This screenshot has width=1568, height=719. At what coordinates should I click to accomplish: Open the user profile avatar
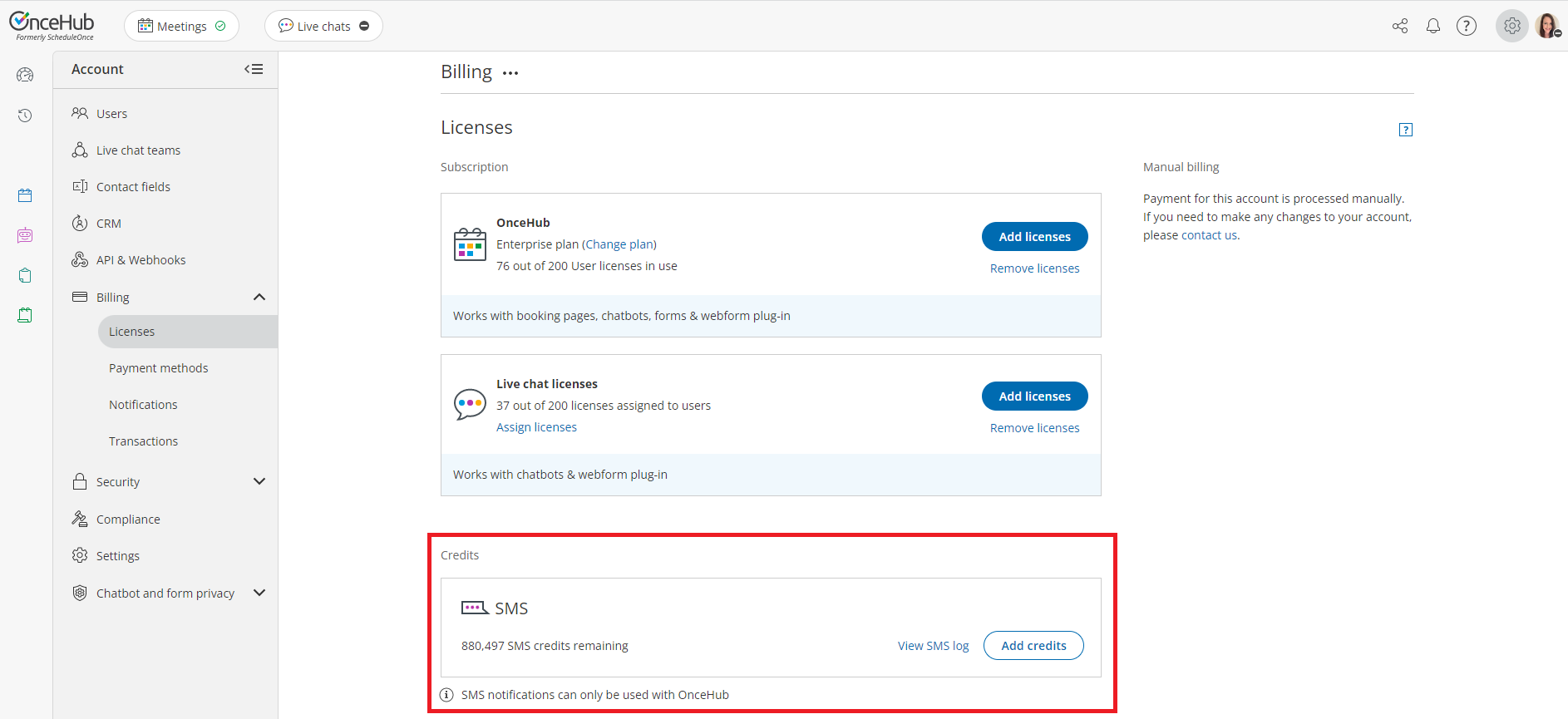click(x=1547, y=26)
